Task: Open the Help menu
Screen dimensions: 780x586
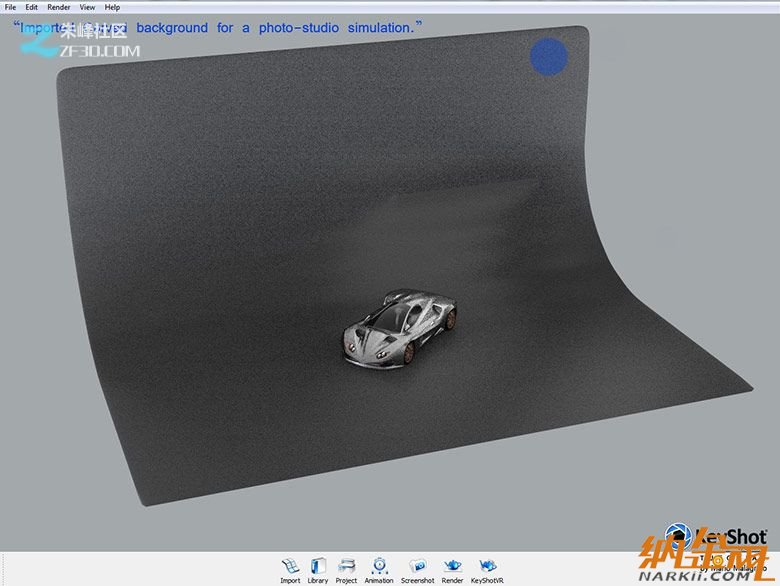Action: (112, 7)
